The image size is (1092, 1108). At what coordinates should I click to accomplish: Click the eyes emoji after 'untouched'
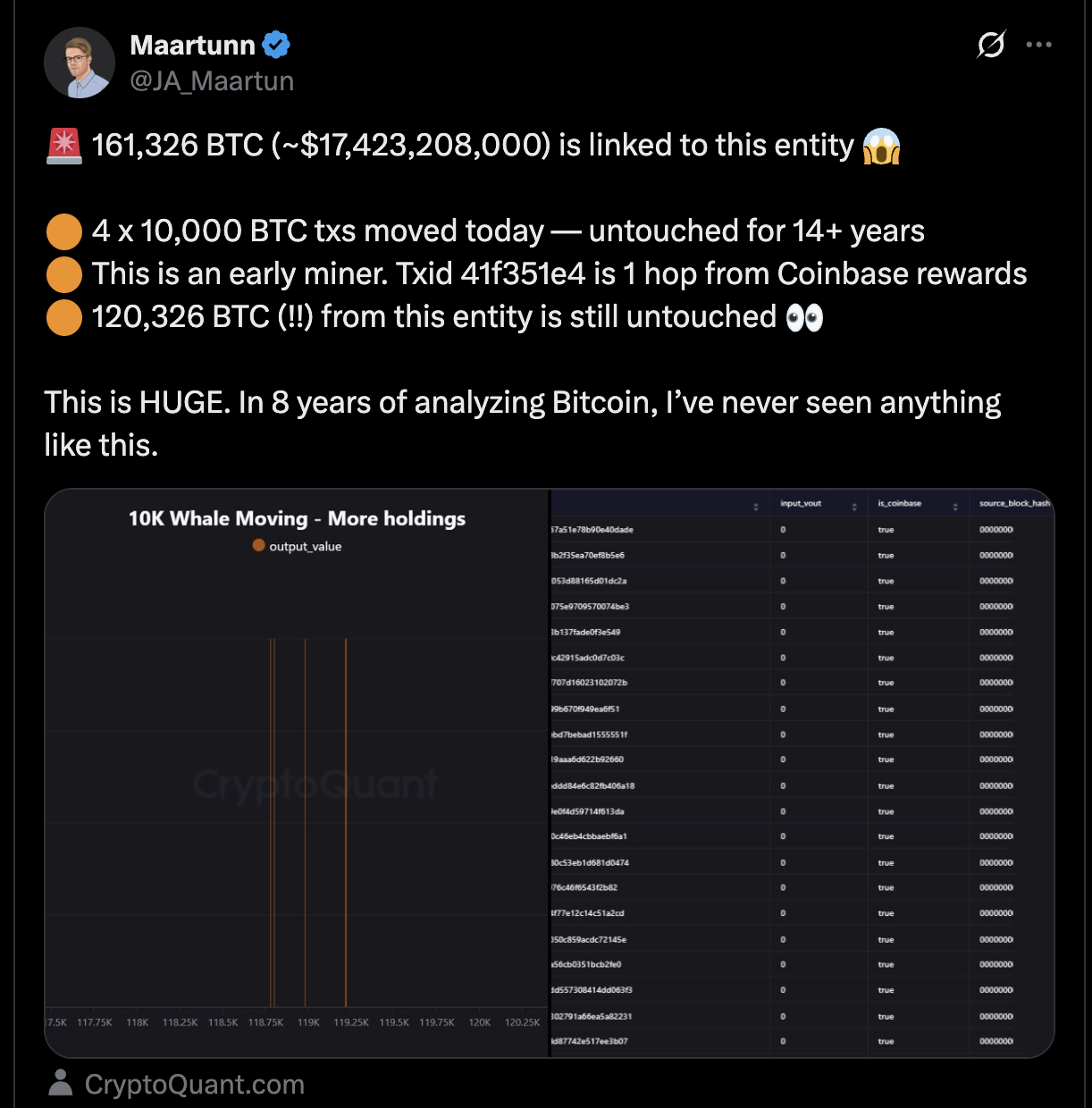click(804, 317)
